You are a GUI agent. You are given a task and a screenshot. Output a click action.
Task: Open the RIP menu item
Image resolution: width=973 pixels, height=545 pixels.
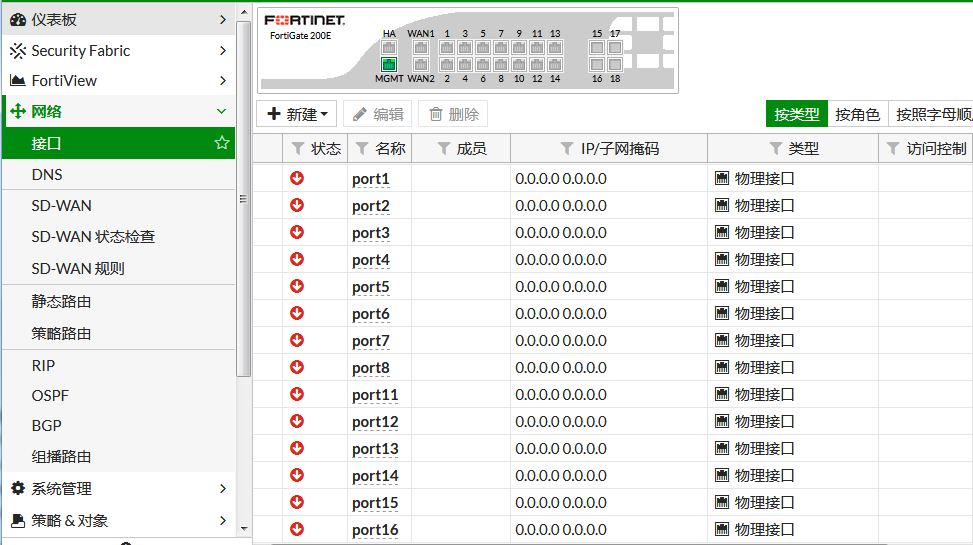click(119, 366)
